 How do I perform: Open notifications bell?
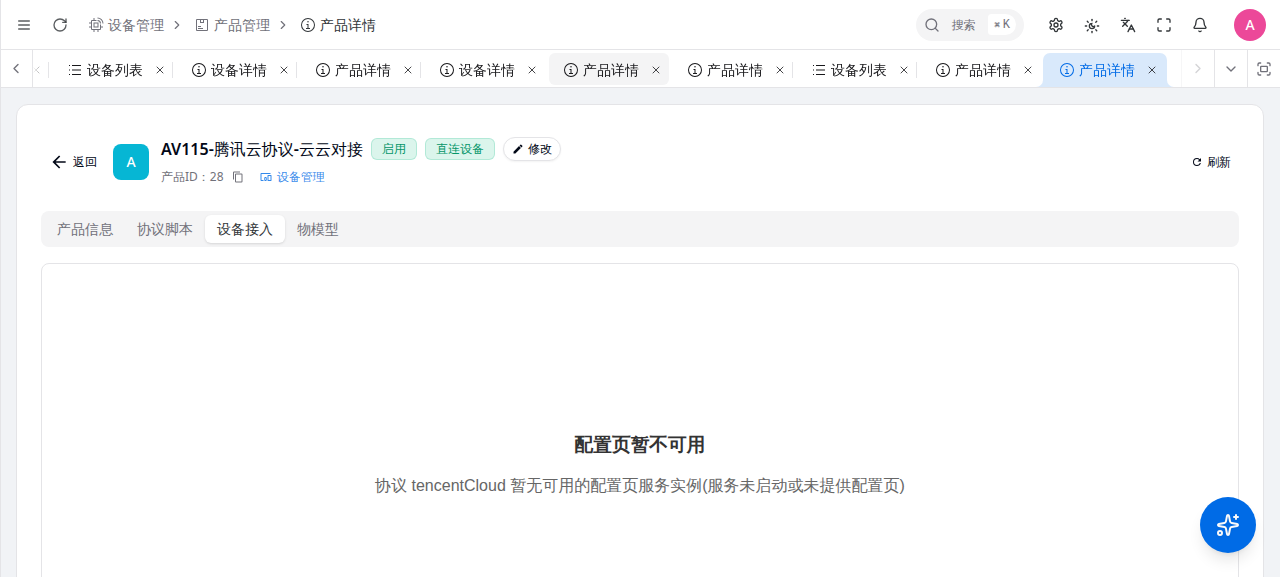pyautogui.click(x=1200, y=25)
